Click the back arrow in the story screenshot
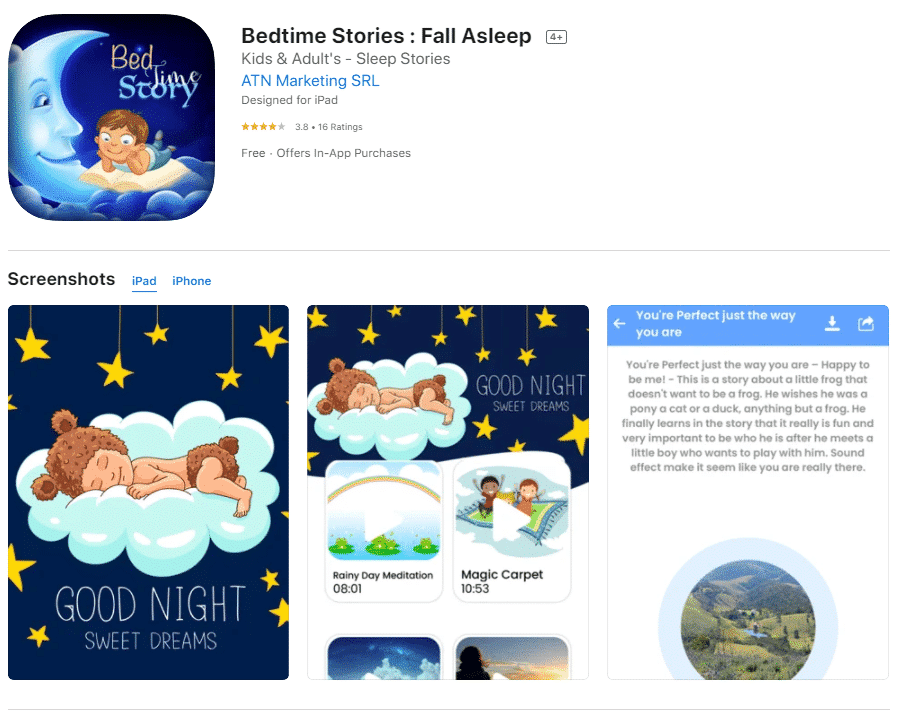This screenshot has width=919, height=719. [621, 324]
